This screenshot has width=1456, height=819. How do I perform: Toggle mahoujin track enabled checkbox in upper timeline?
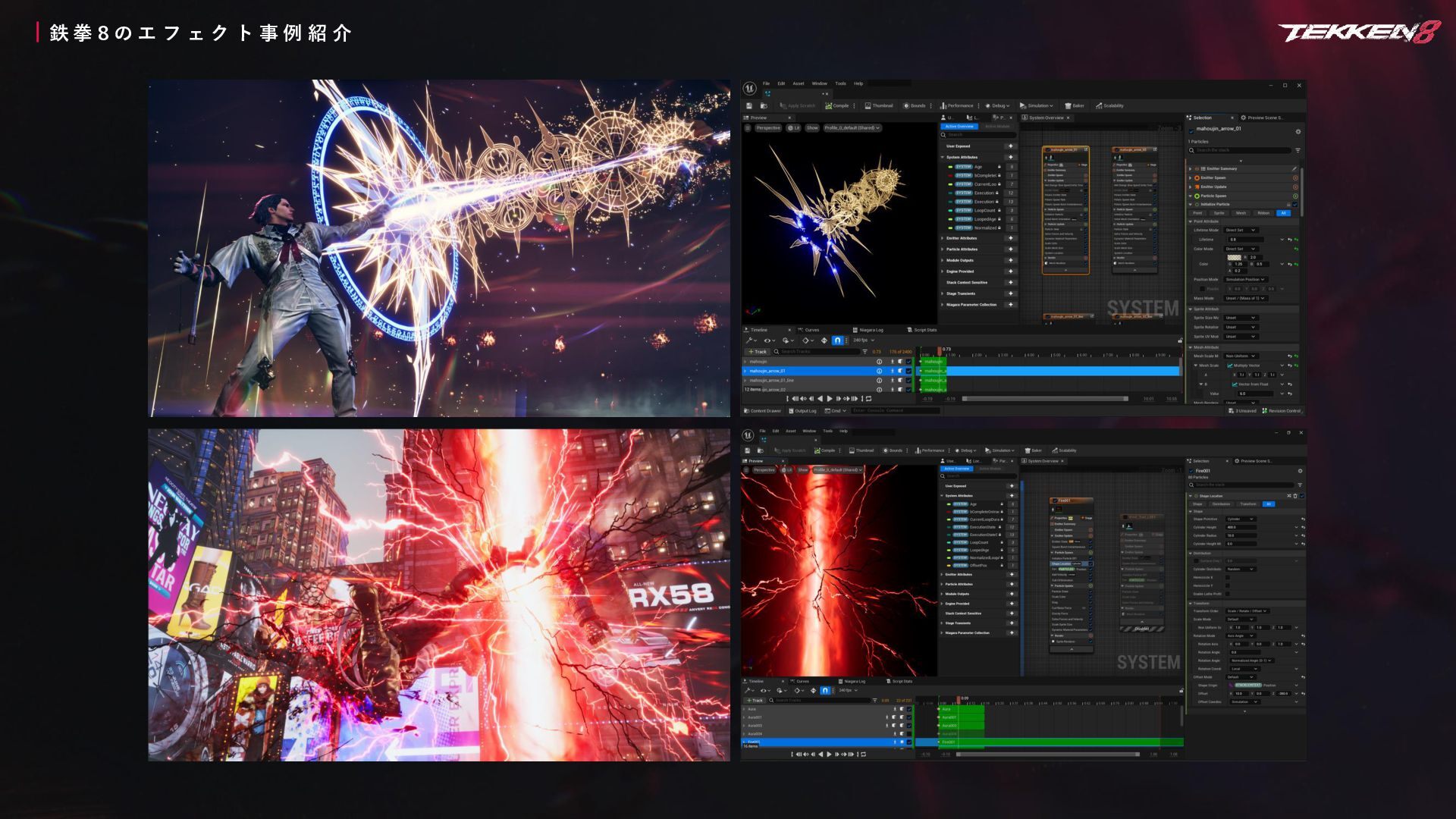coord(908,362)
